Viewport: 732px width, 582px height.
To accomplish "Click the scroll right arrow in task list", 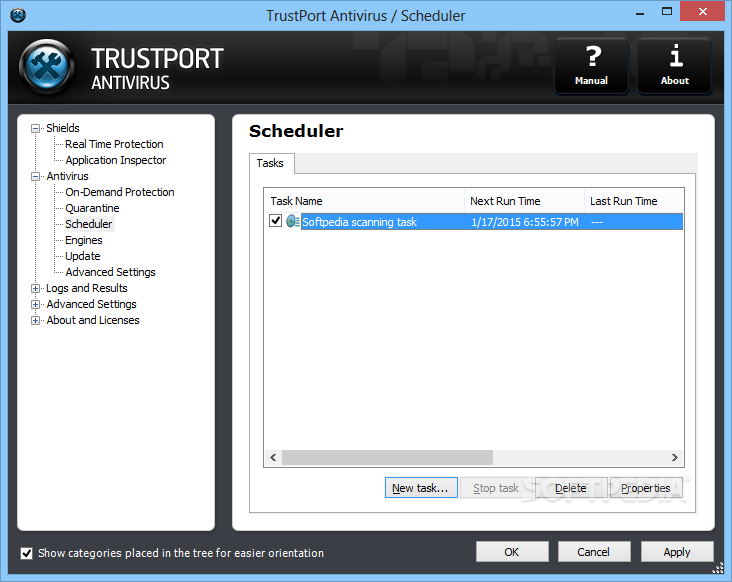I will [x=675, y=457].
